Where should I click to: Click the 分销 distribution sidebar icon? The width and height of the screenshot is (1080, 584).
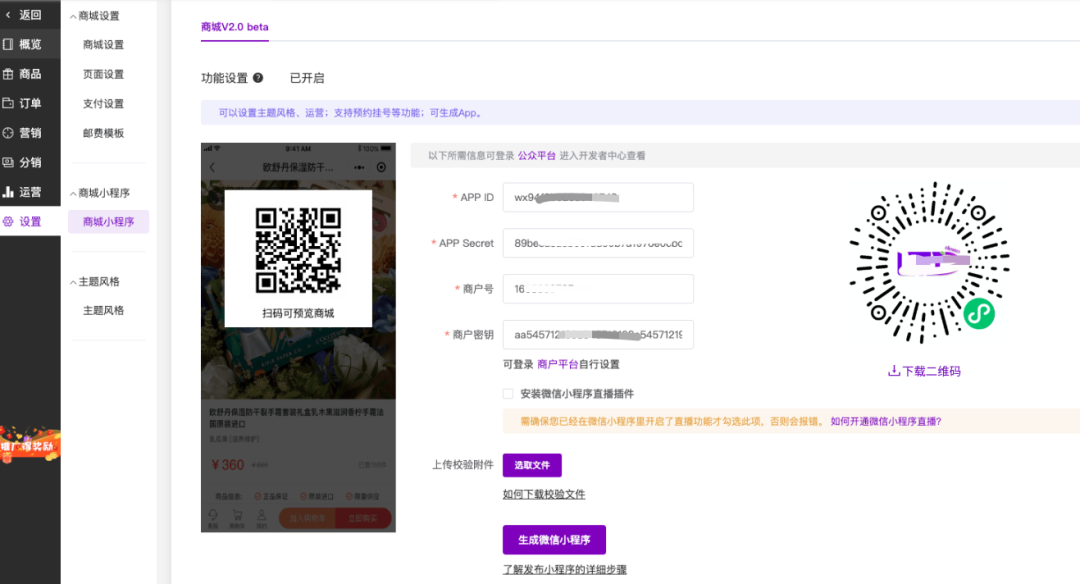coord(9,162)
